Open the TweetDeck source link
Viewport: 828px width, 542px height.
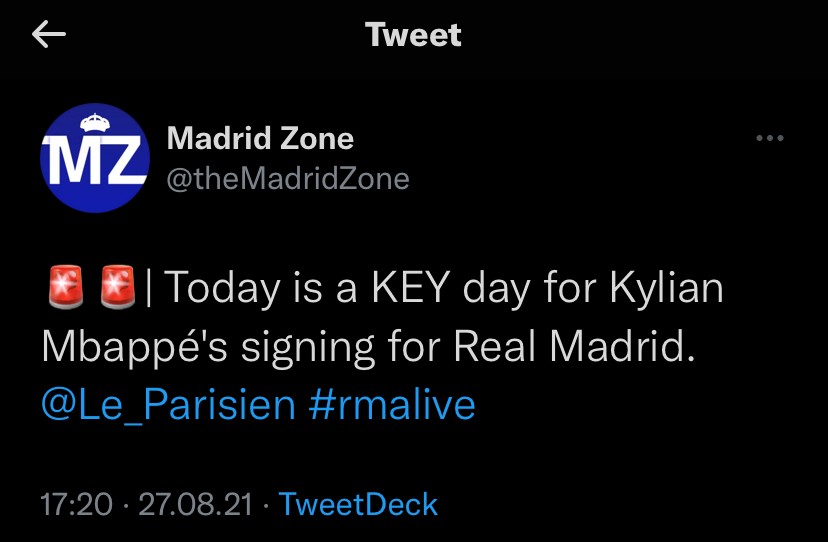coord(358,504)
